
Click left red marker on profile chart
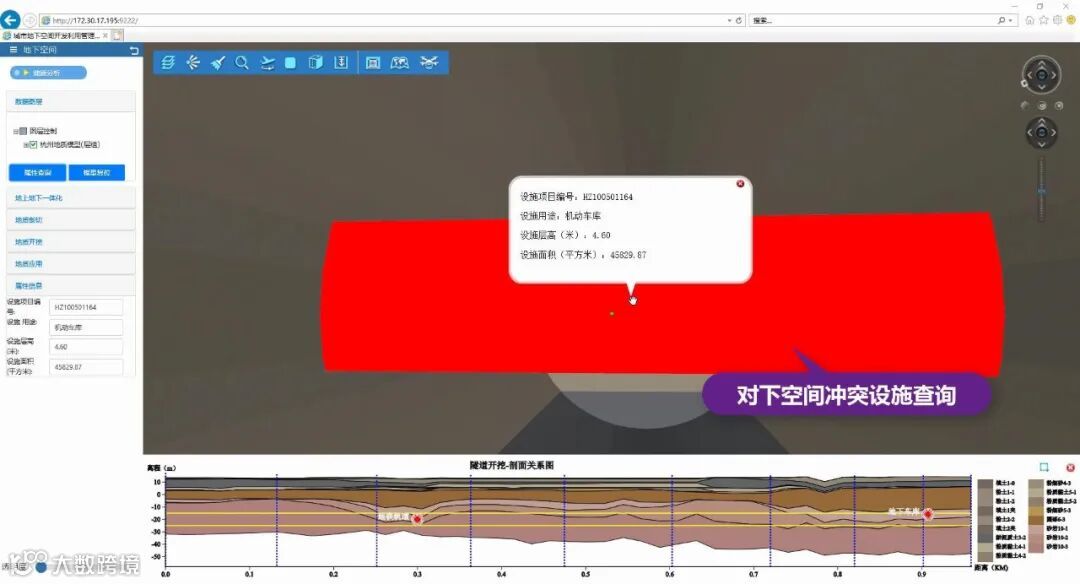(x=417, y=519)
